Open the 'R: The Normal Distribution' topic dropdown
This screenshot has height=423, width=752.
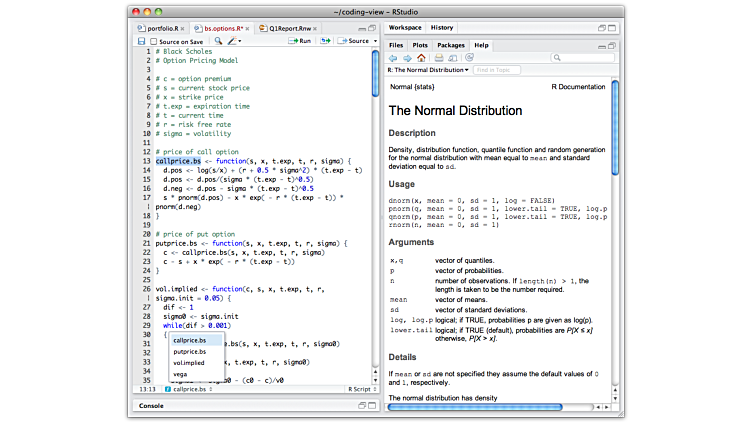tap(428, 70)
